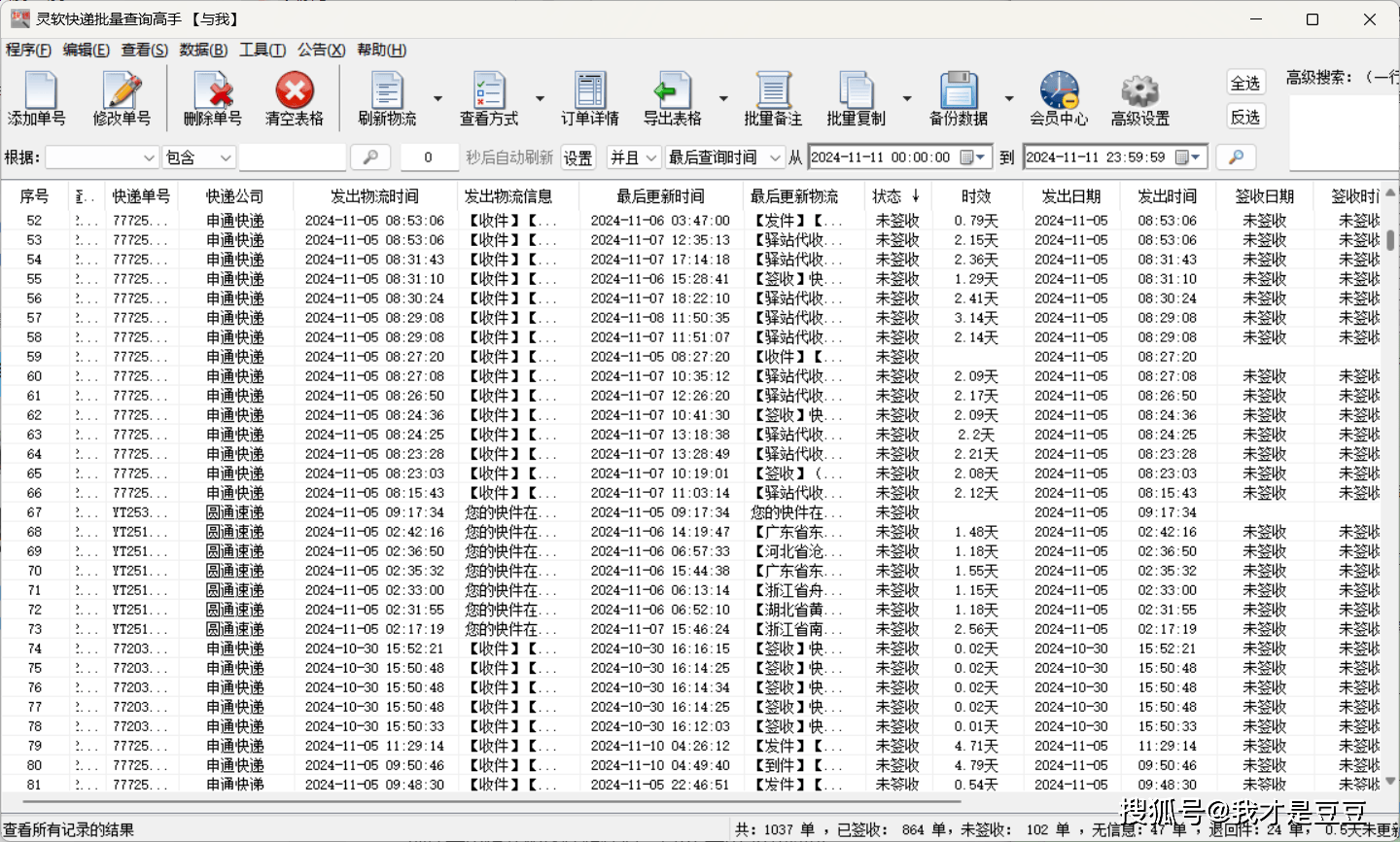The image size is (1400, 842).
Task: Expand the 批量复制 dropdown arrow
Action: pos(907,98)
